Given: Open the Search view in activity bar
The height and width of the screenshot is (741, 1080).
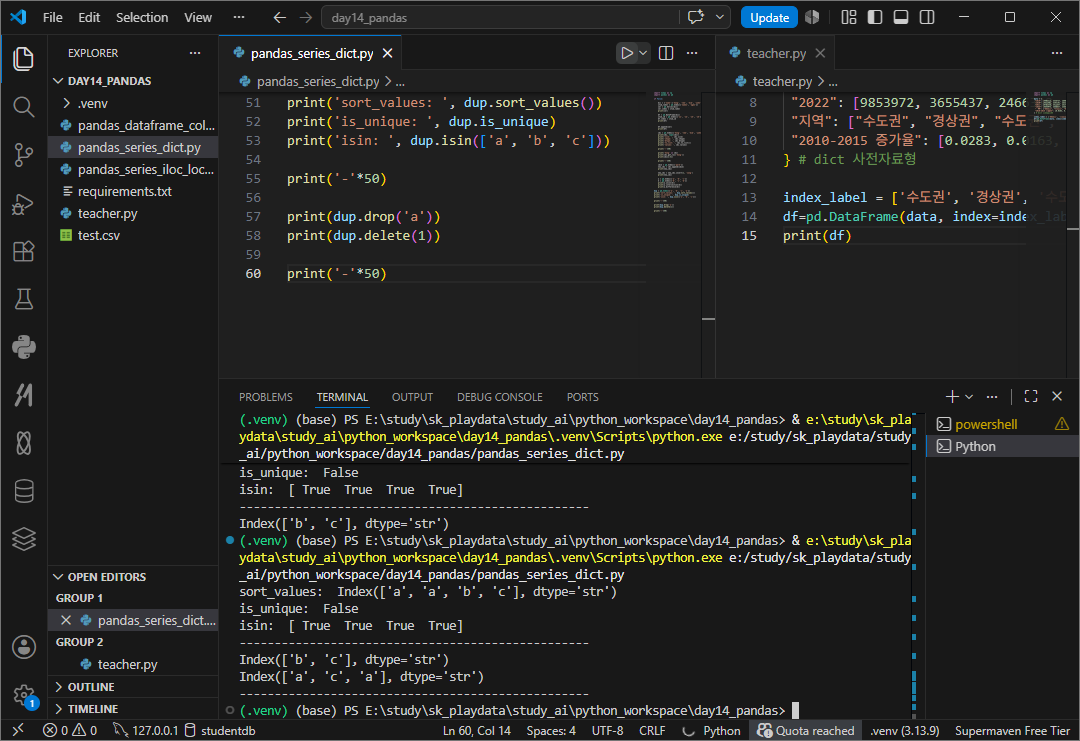Looking at the screenshot, I should pyautogui.click(x=23, y=107).
